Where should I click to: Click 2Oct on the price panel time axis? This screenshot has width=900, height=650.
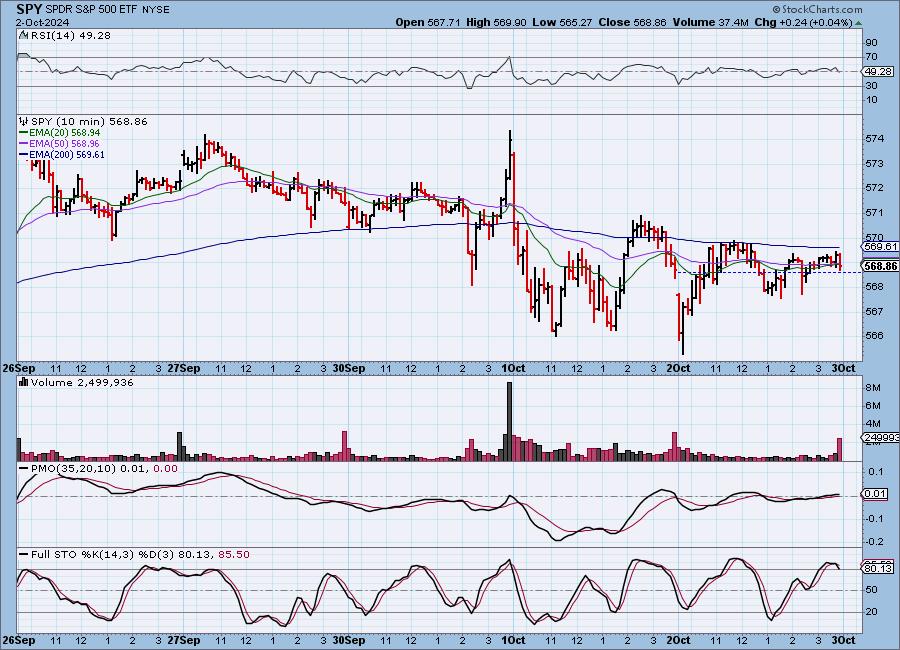678,369
